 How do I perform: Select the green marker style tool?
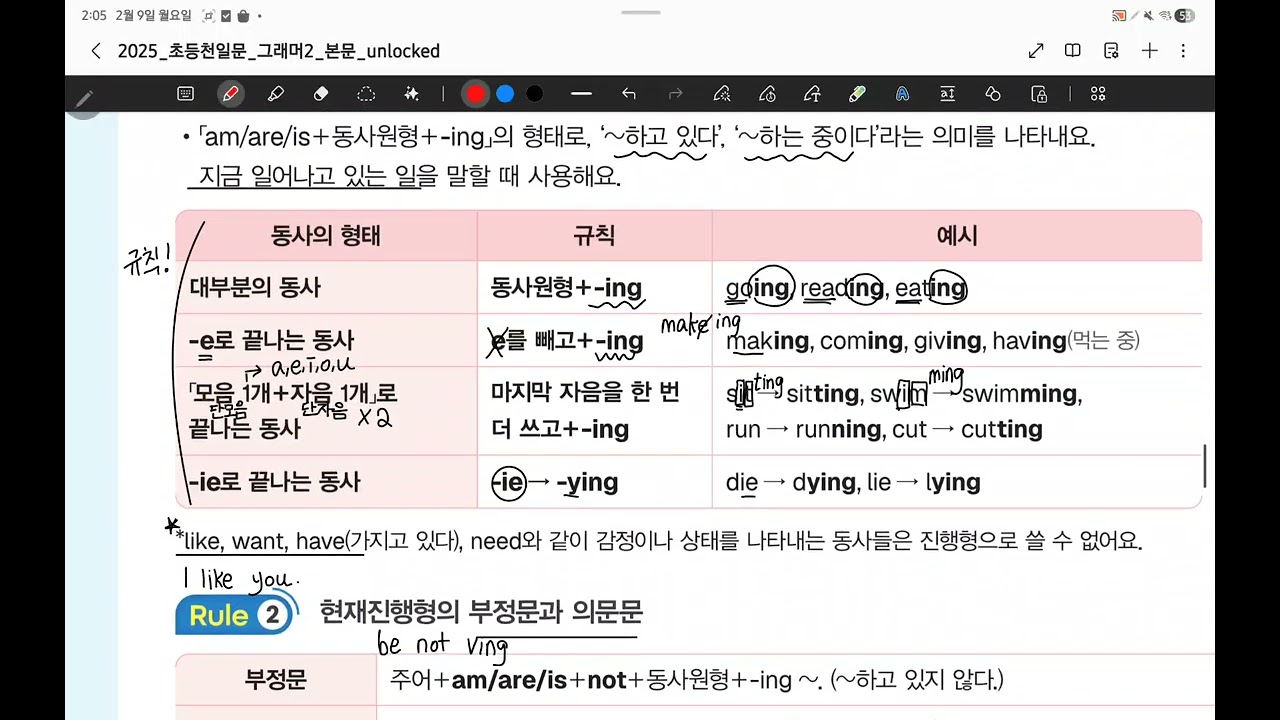click(857, 94)
